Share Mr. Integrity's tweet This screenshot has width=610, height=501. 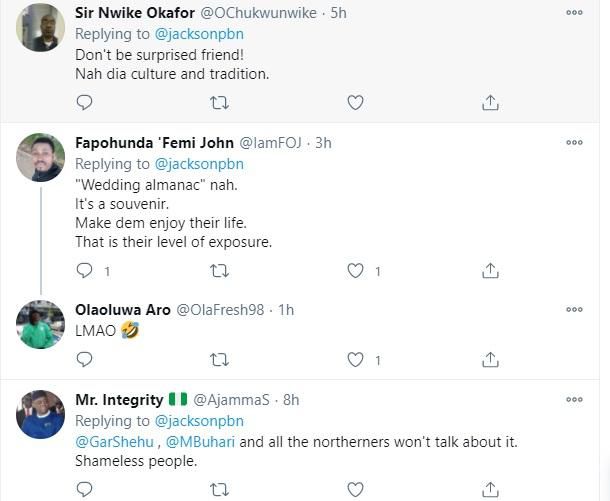490,489
